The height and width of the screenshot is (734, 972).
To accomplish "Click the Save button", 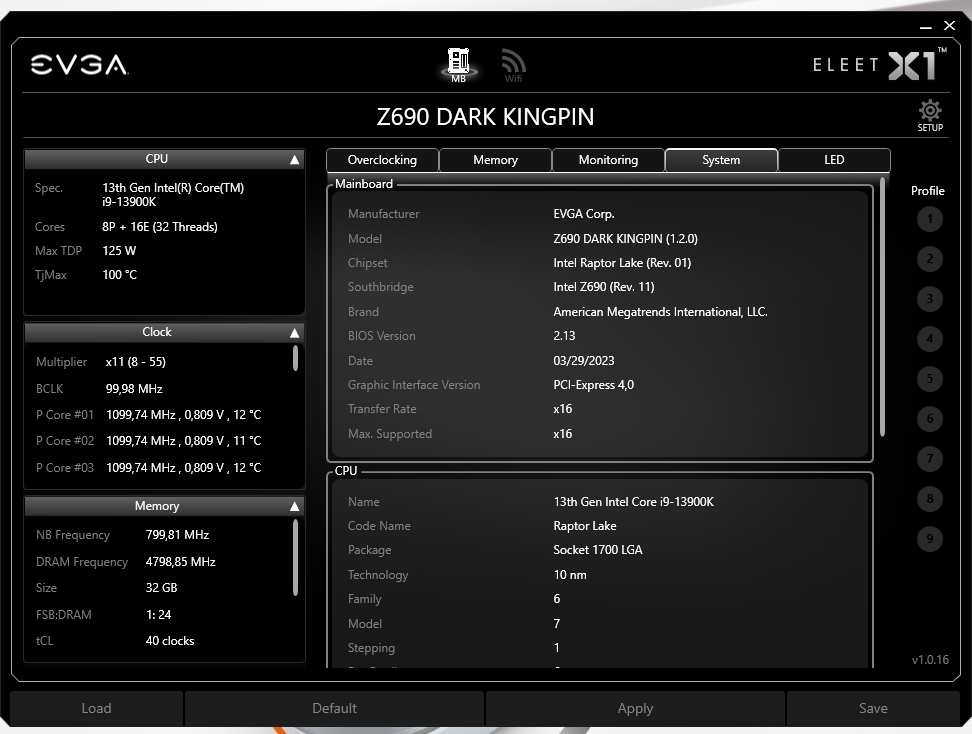I will (873, 708).
